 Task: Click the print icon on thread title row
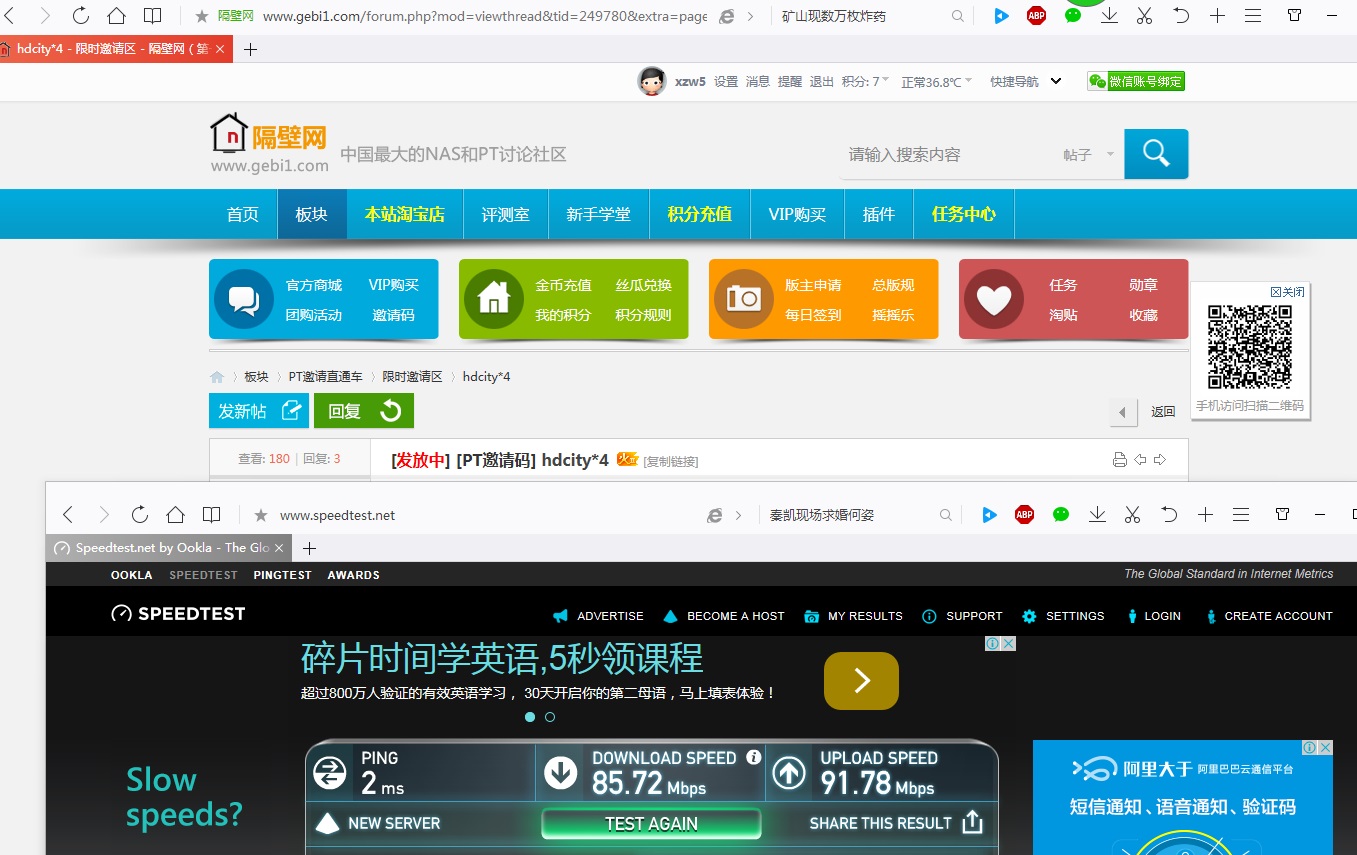(x=1120, y=460)
